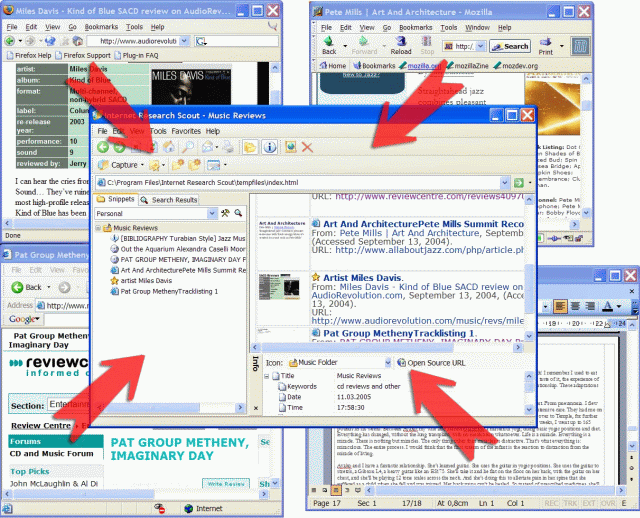Collapse the Music Reviews folder tree node
Viewport: 640px width, 518px height.
click(x=98, y=228)
